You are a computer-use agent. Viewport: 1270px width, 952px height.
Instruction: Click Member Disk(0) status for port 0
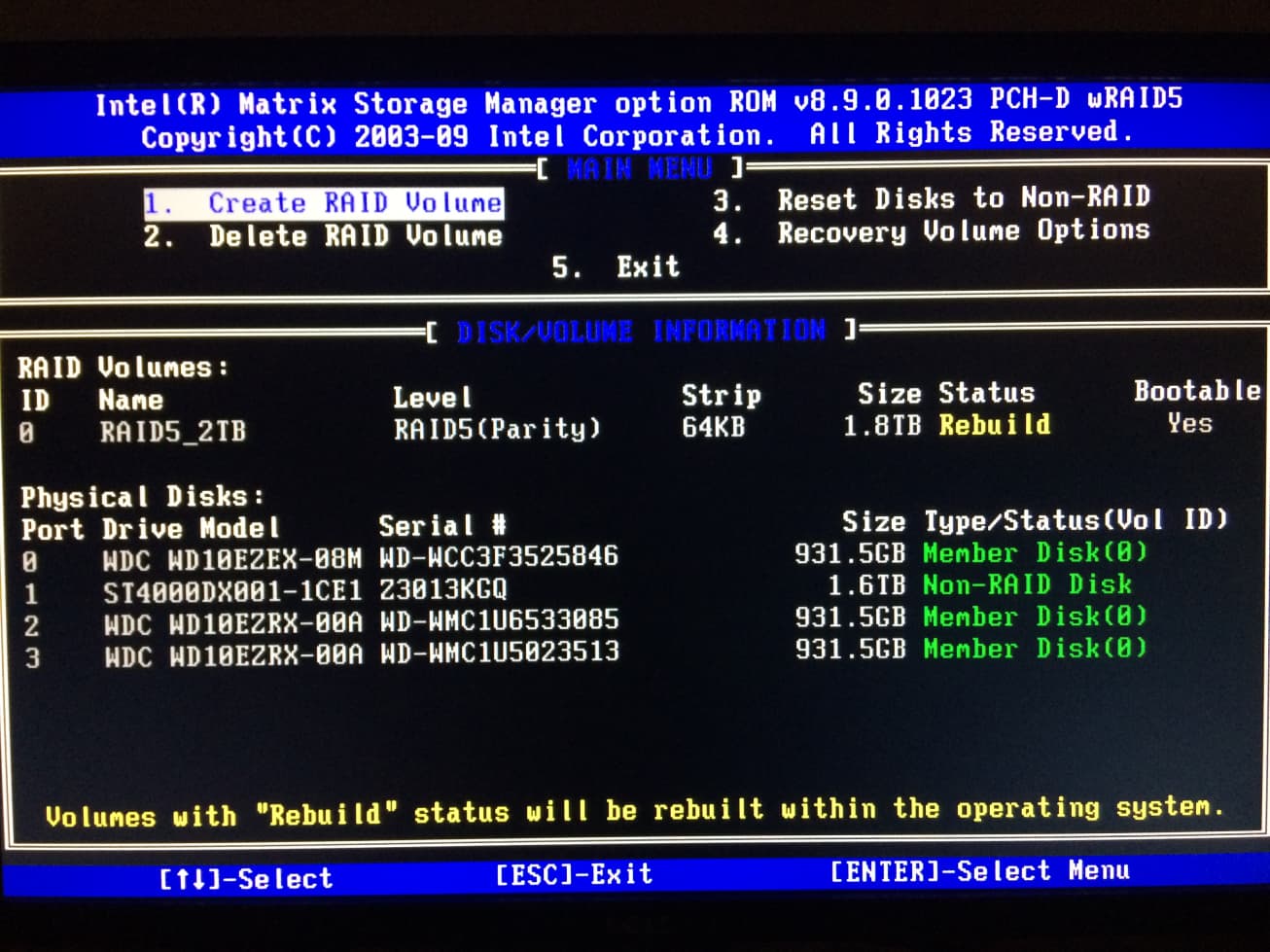pyautogui.click(x=1035, y=552)
